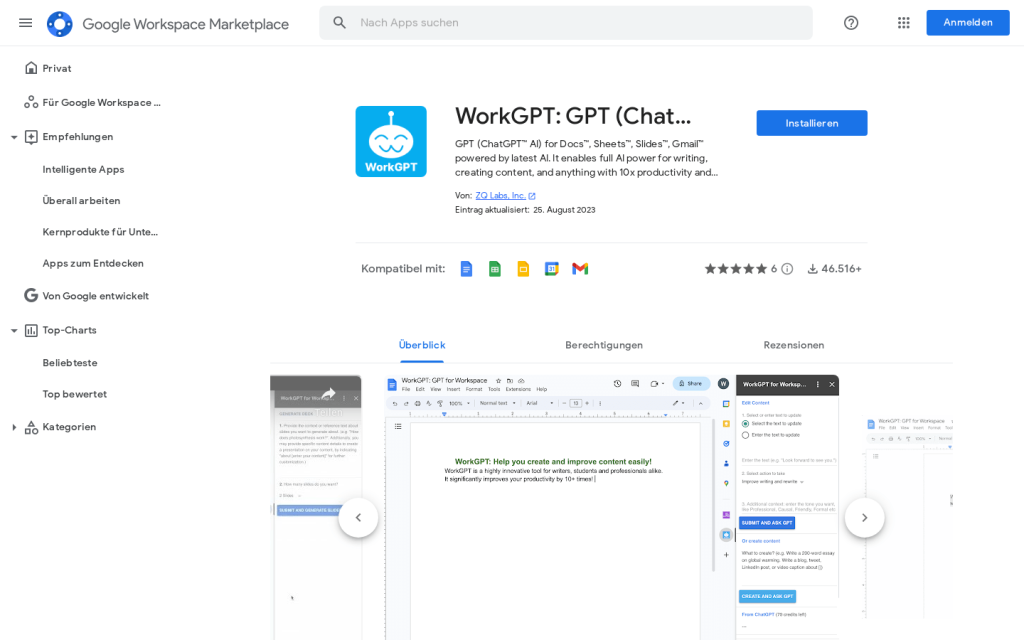Click the Google Docs compatibility icon
The width and height of the screenshot is (1024, 640).
(466, 269)
